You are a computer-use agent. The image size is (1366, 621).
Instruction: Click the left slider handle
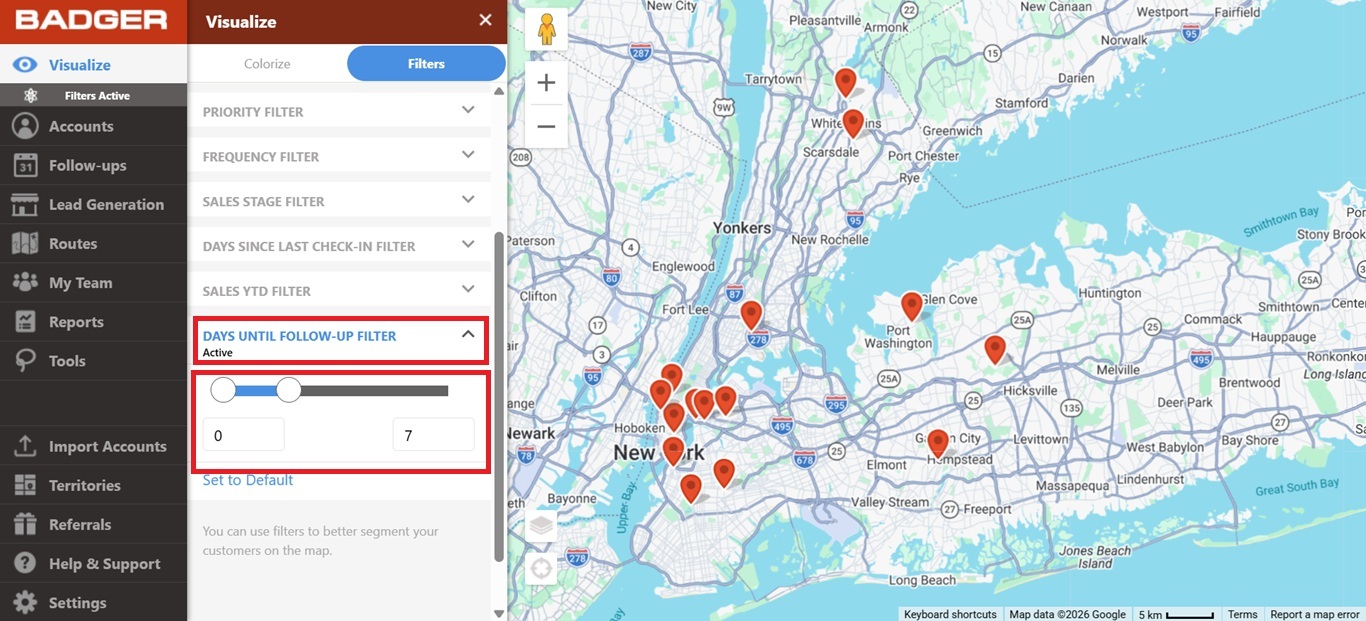(x=223, y=390)
